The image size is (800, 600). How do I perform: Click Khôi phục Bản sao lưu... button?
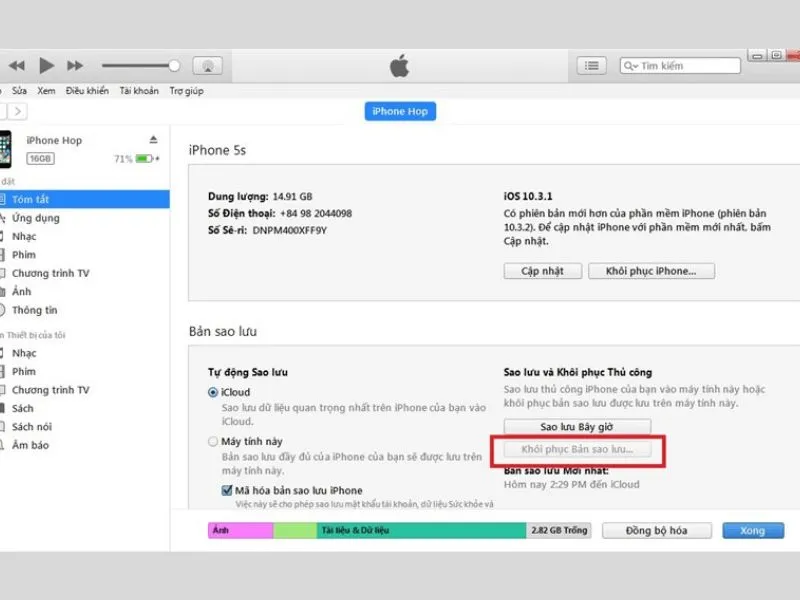(577, 449)
